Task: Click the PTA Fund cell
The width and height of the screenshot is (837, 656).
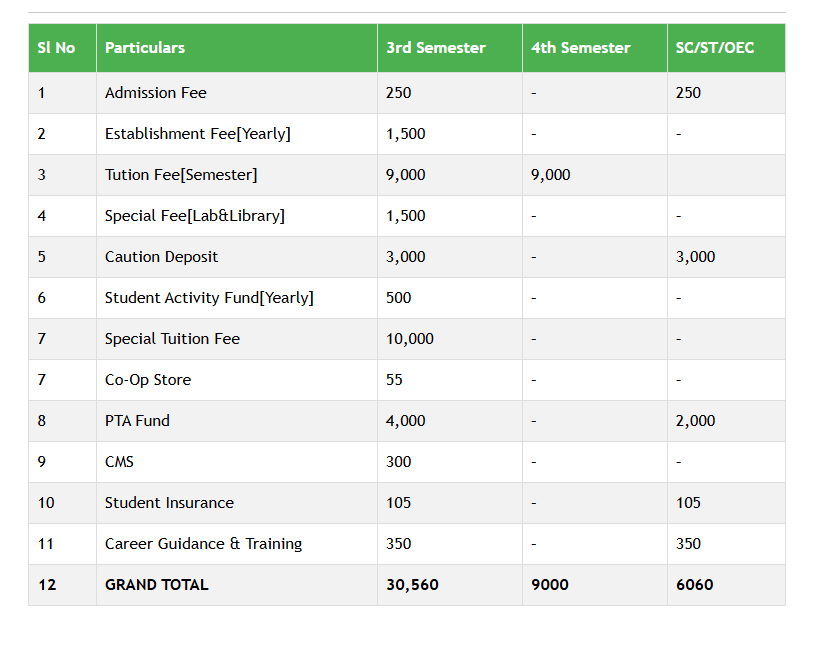Action: click(137, 421)
